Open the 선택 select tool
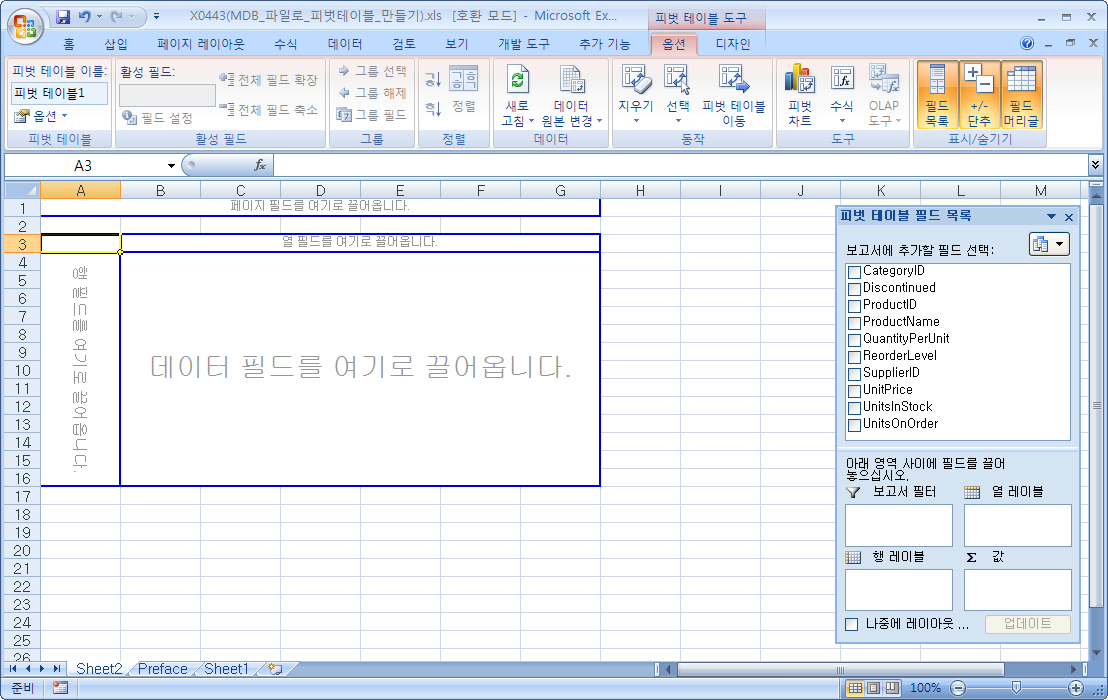 (678, 95)
